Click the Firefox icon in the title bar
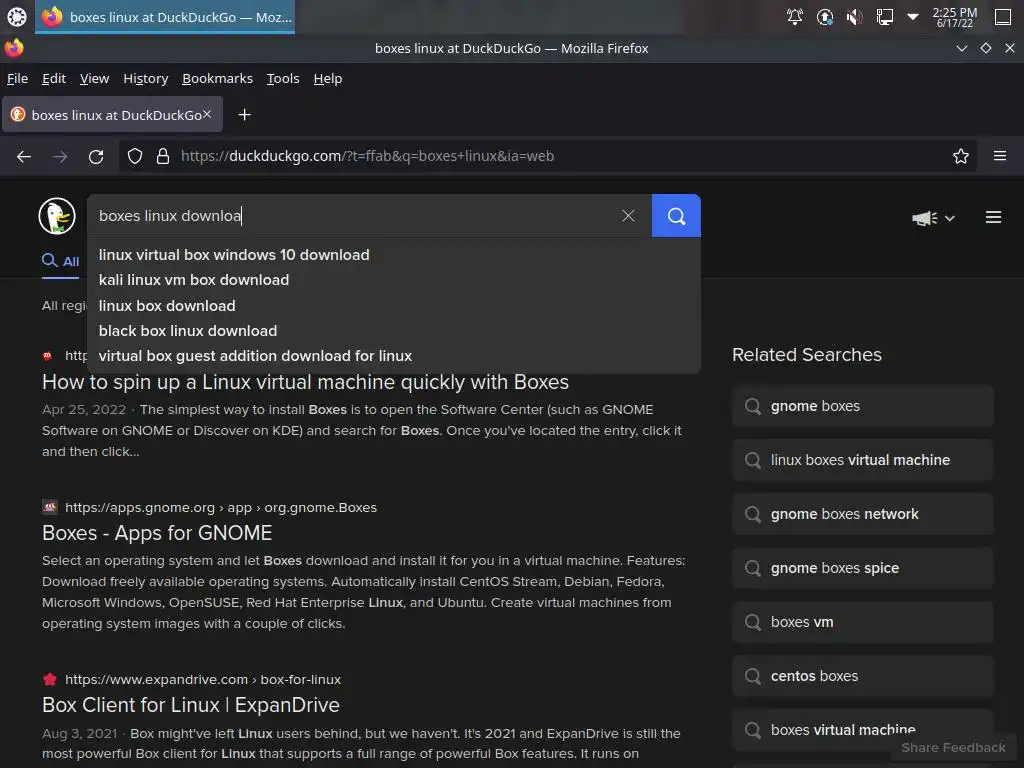This screenshot has width=1024, height=768. coord(14,48)
